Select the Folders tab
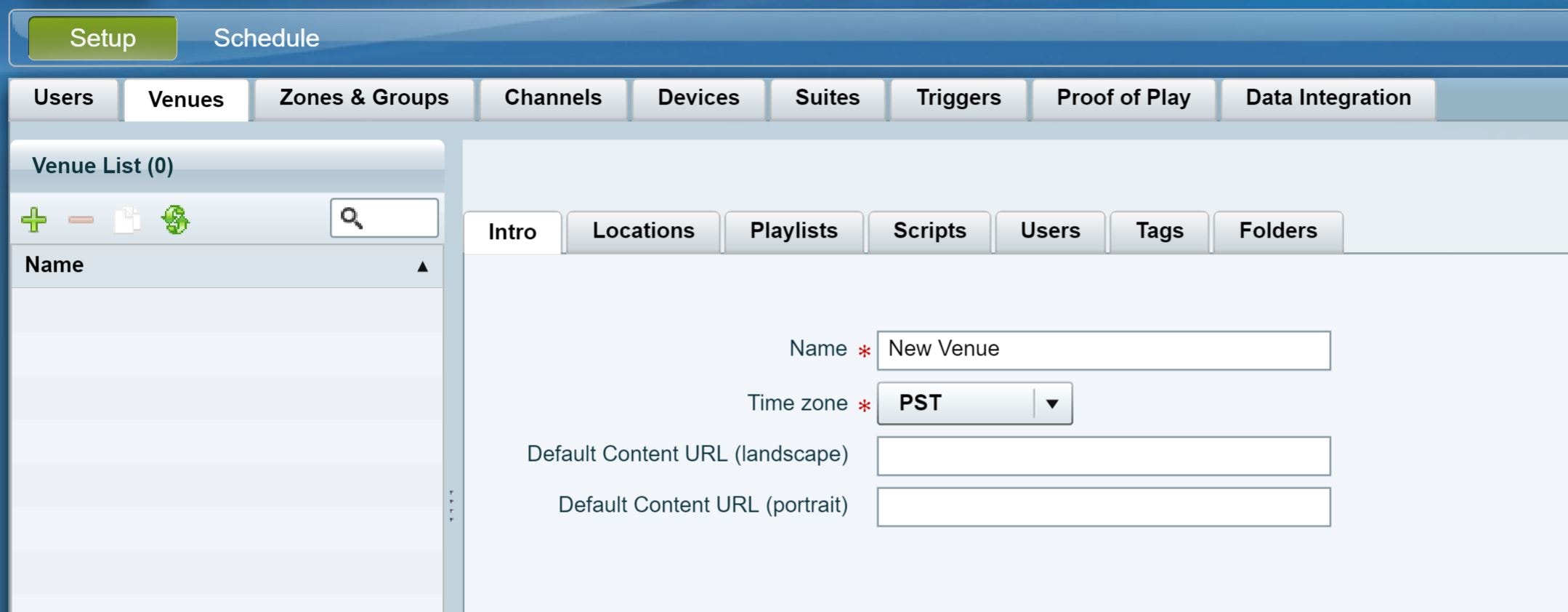 point(1277,231)
